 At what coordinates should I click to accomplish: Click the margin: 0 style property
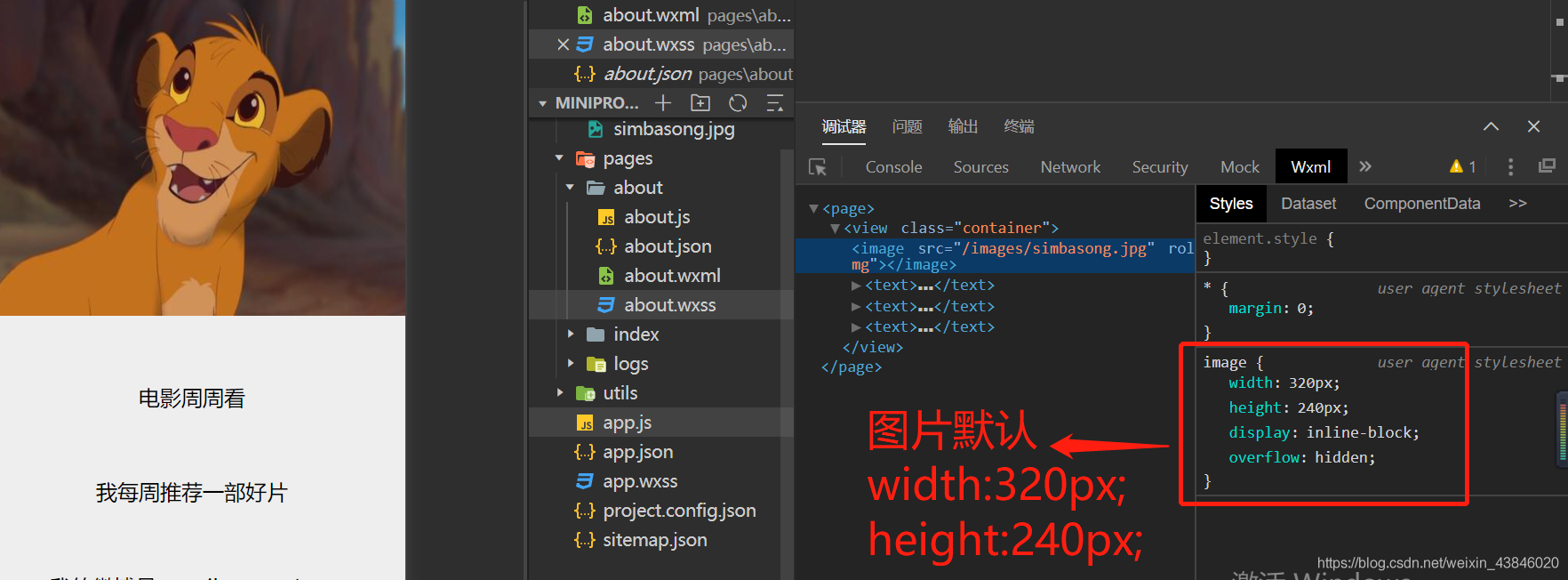click(x=1271, y=309)
